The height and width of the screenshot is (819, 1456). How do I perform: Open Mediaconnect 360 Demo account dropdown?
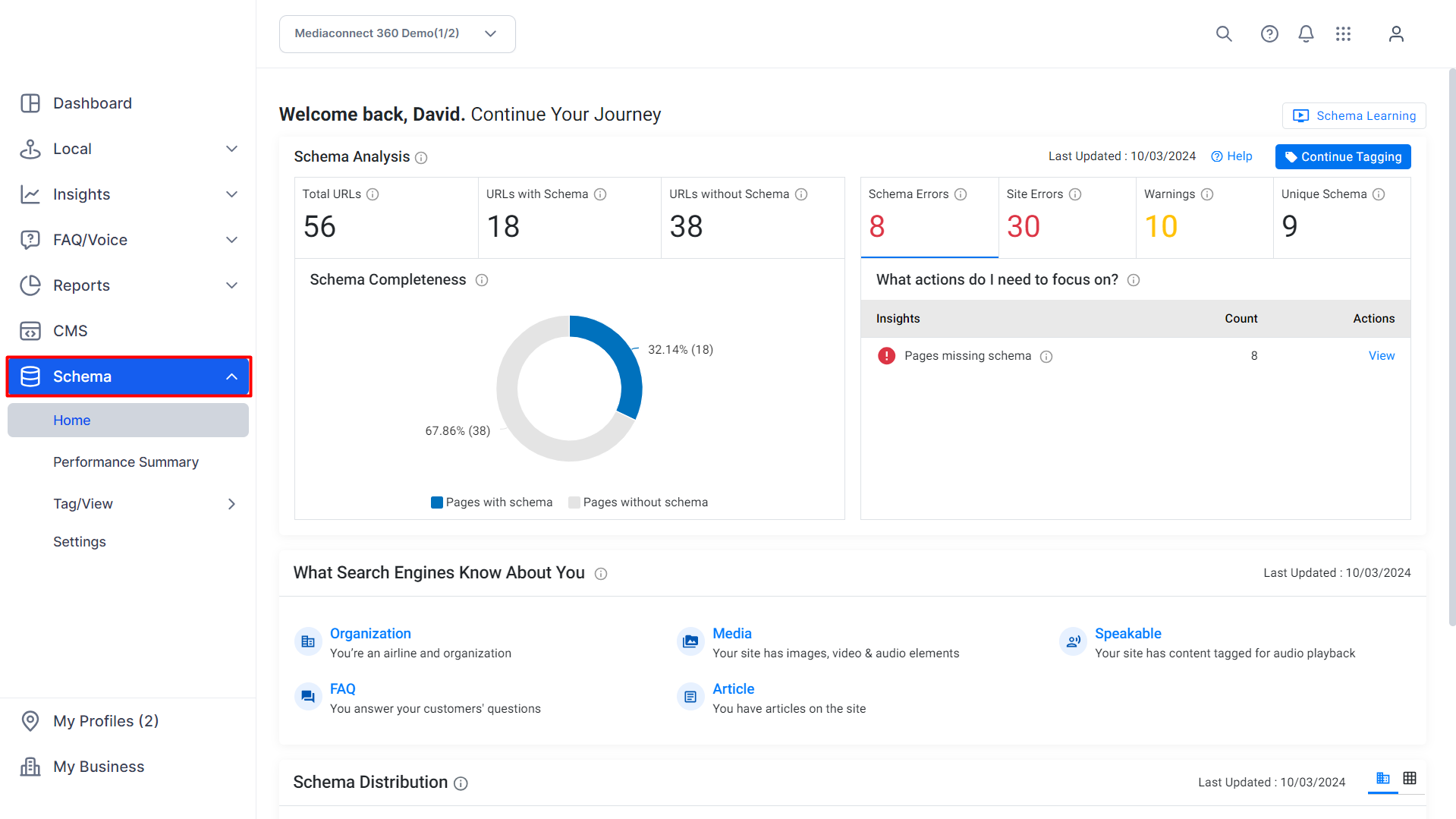[x=398, y=34]
